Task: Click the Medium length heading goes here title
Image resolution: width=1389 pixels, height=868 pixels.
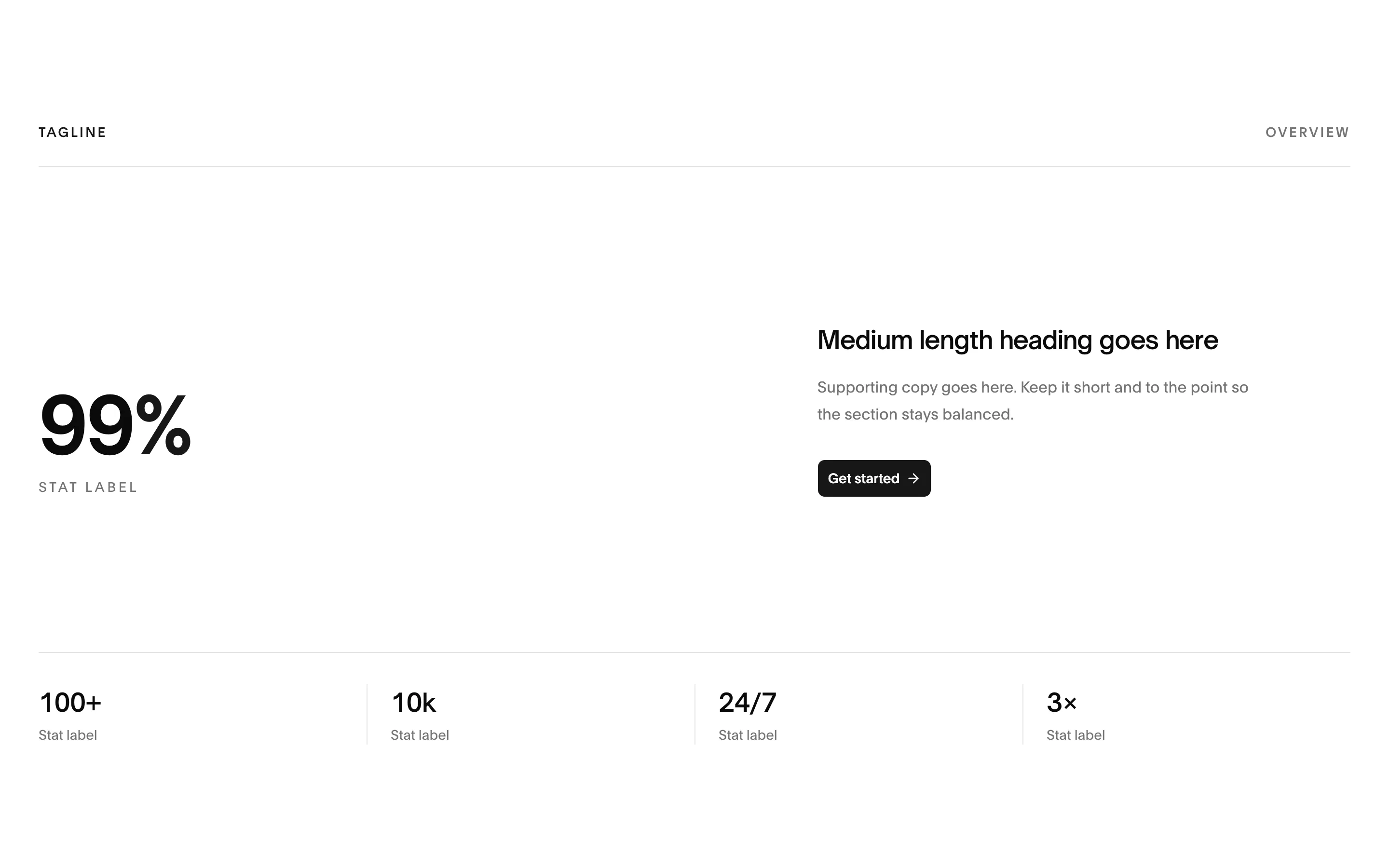Action: [x=1018, y=340]
